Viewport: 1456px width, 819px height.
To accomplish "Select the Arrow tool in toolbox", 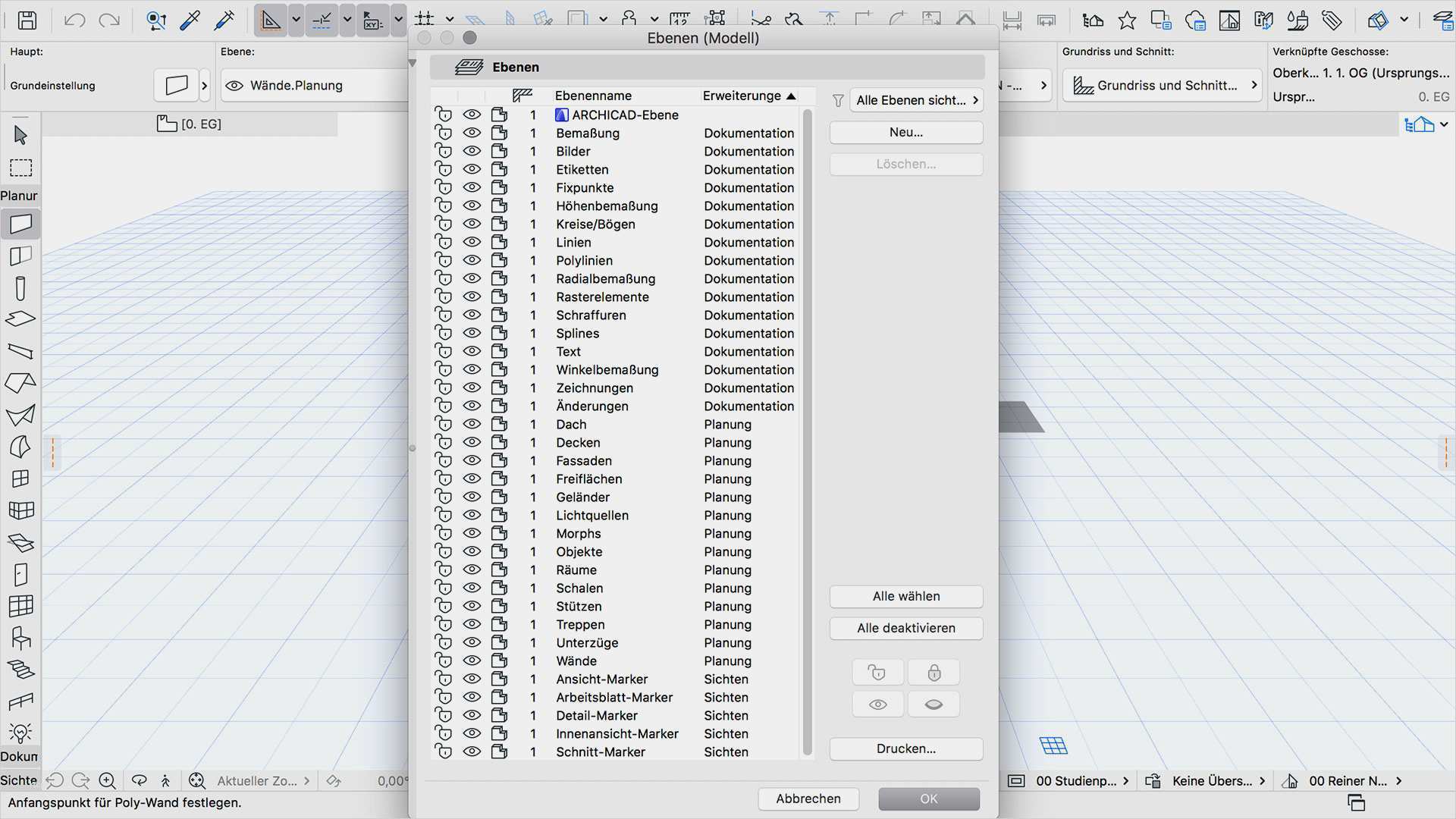I will click(x=20, y=135).
